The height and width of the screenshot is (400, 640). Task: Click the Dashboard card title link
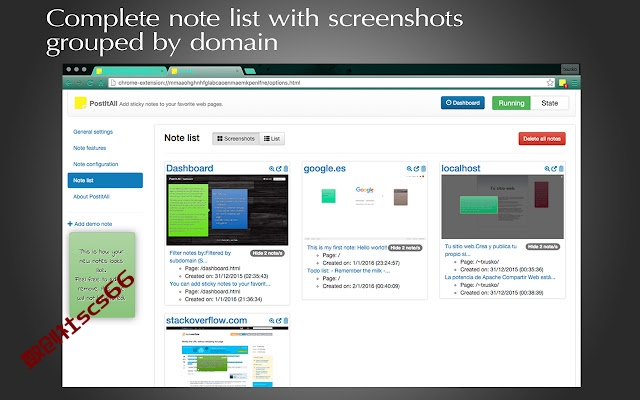click(190, 168)
